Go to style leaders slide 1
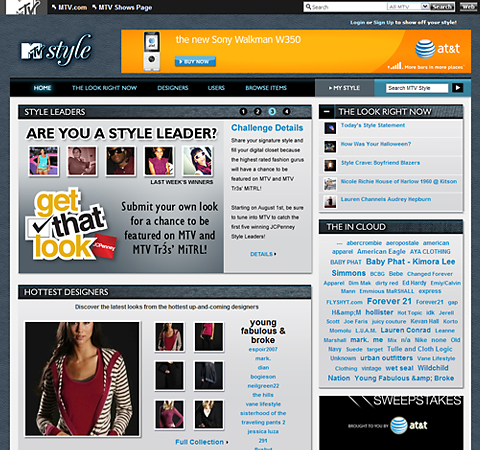This screenshot has height=450, width=480. tap(243, 112)
